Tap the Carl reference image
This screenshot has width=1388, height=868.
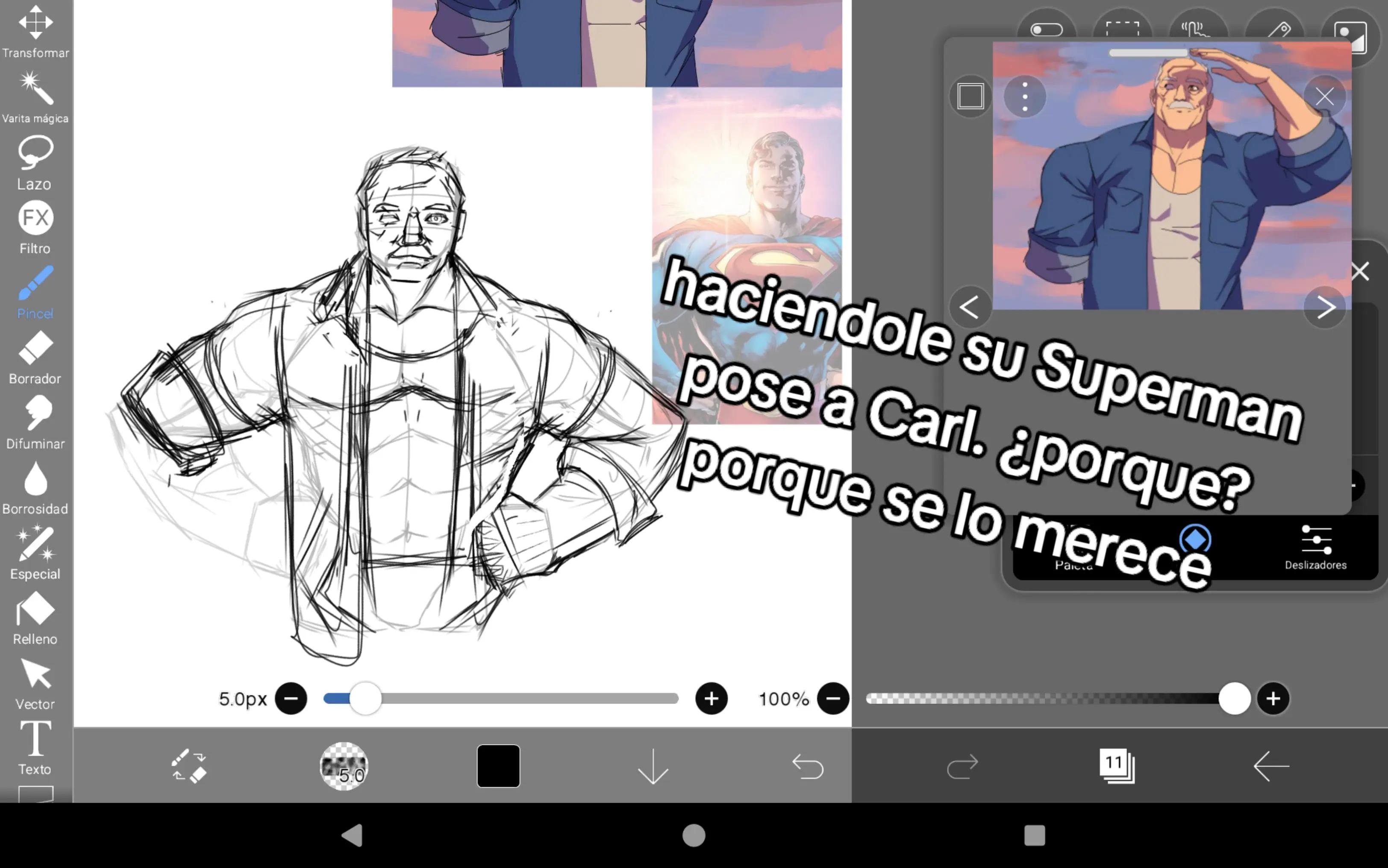[x=1171, y=175]
